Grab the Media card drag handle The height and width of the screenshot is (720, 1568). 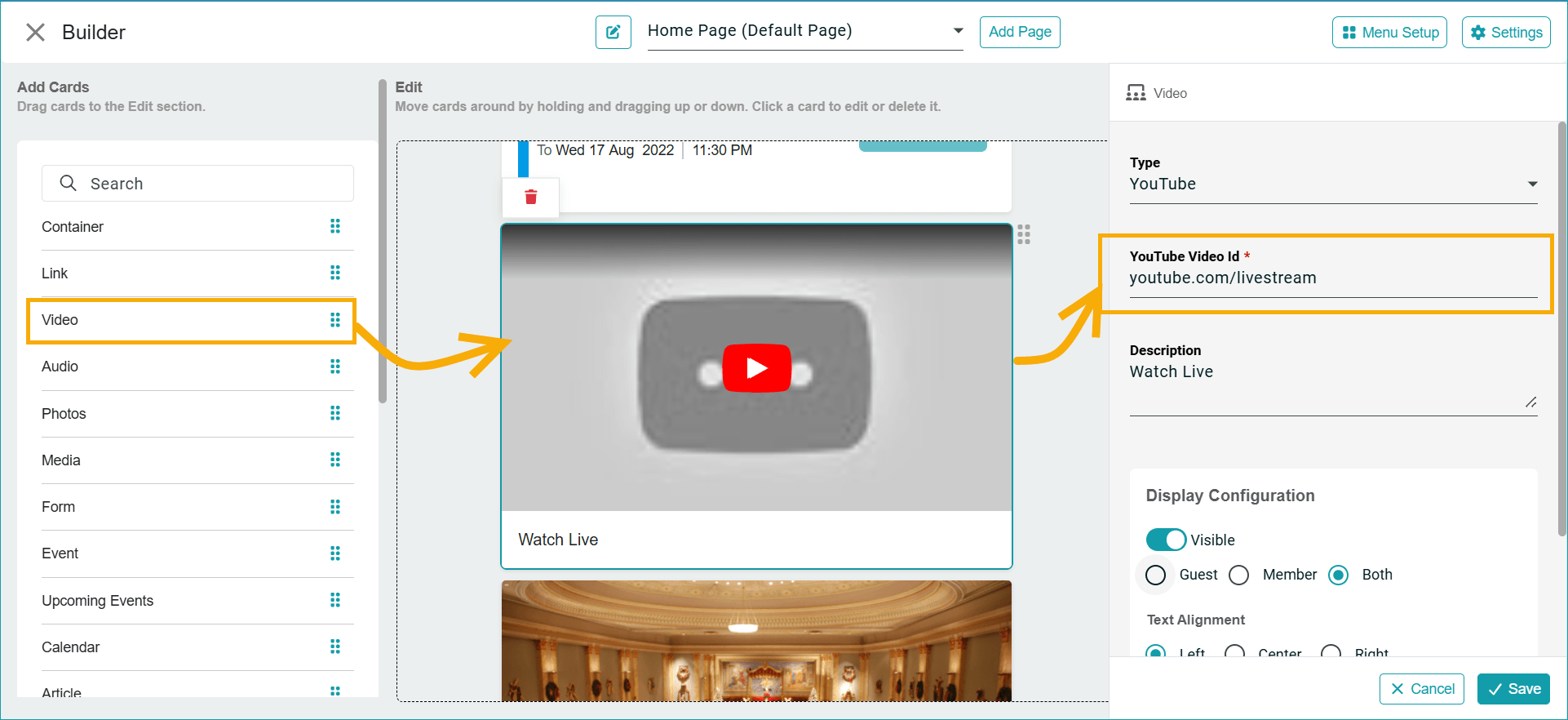[335, 460]
